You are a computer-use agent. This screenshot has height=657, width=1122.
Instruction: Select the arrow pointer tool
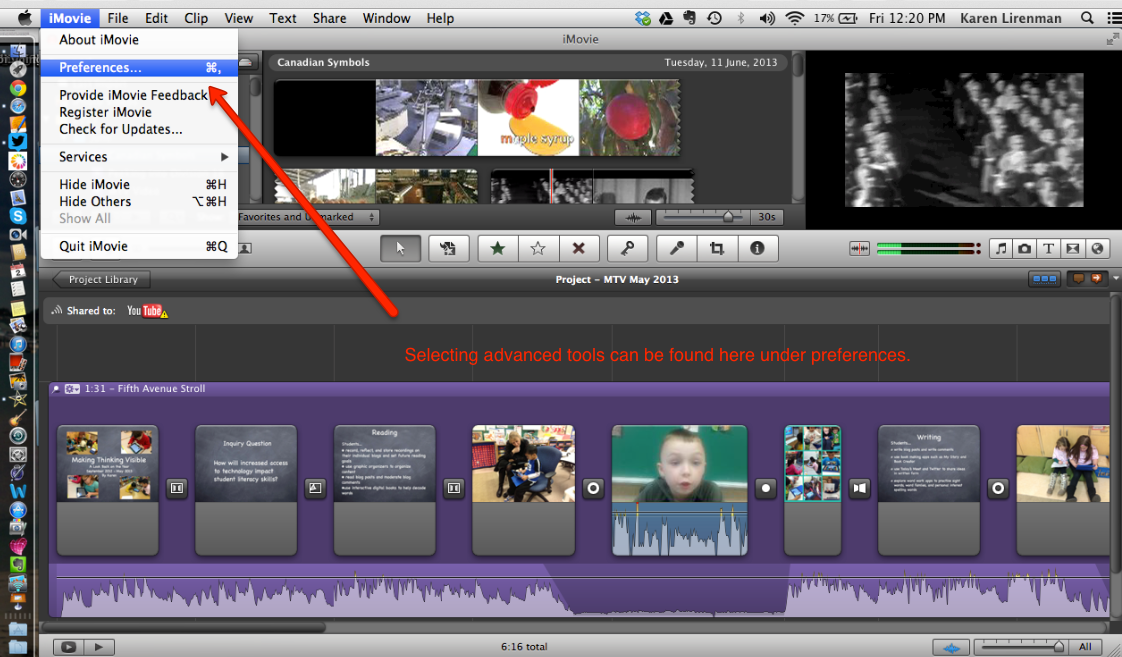click(x=400, y=248)
